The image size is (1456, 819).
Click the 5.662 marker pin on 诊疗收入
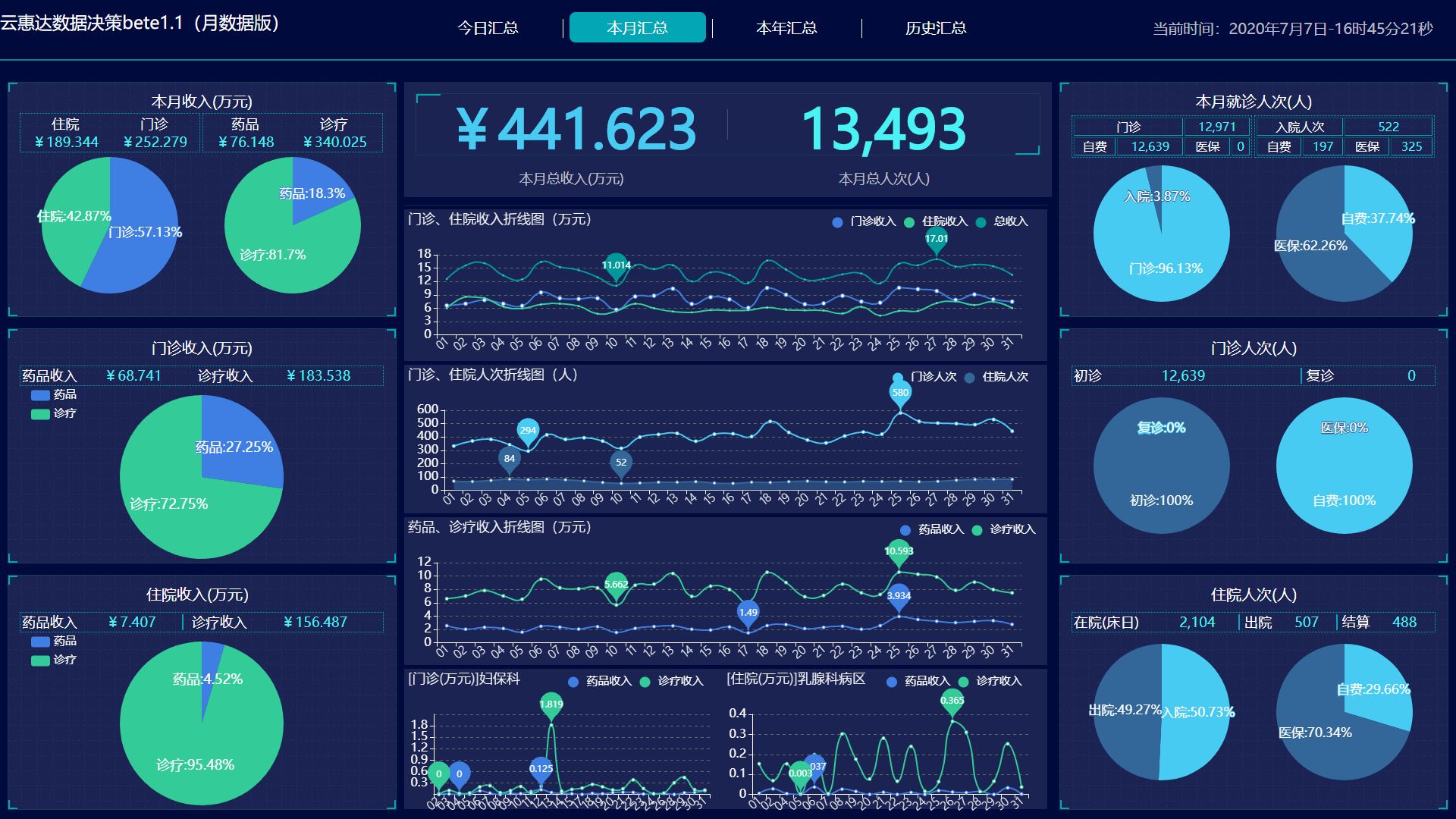click(x=617, y=585)
